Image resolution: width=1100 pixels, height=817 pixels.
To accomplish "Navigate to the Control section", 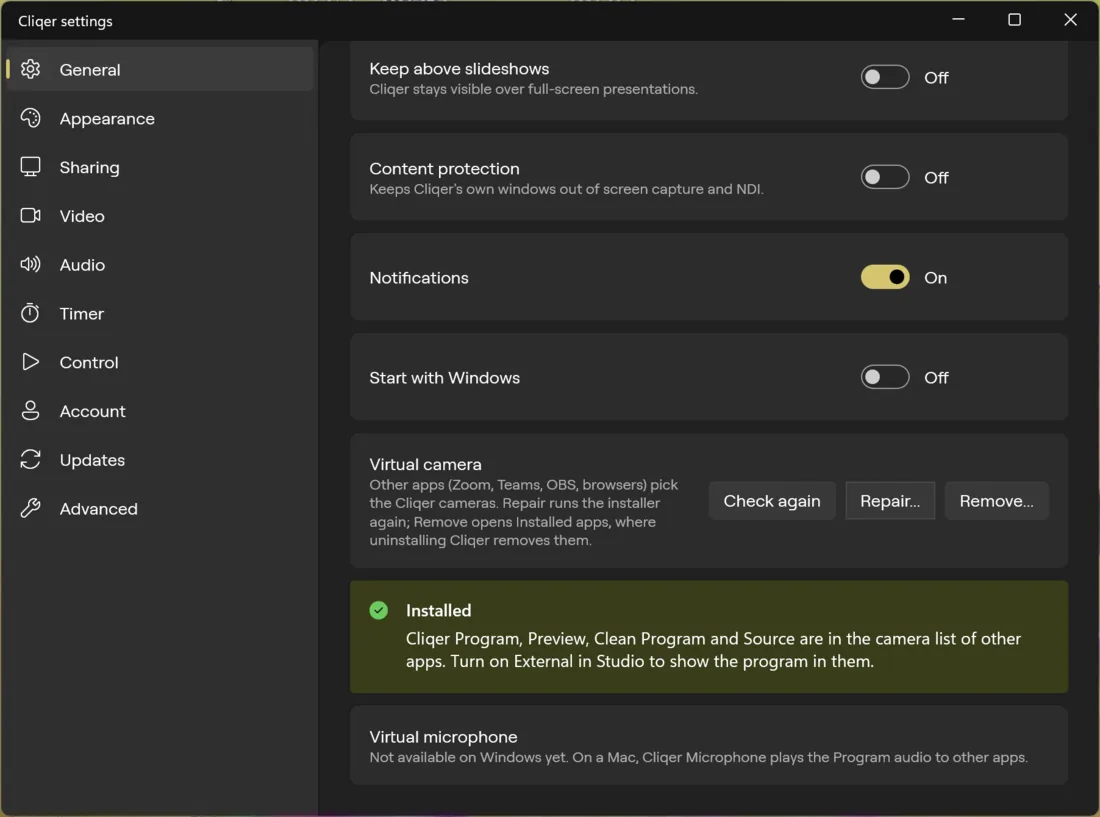I will 160,362.
